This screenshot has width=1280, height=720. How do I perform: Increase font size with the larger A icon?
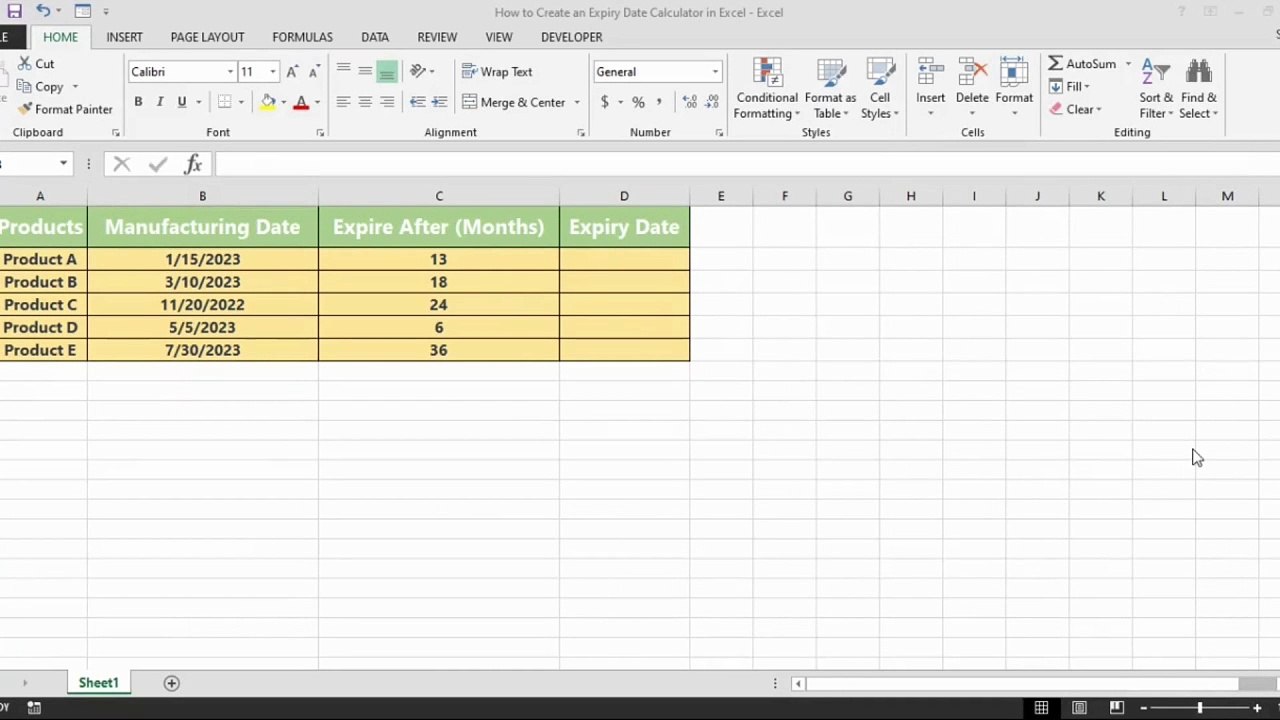(292, 72)
